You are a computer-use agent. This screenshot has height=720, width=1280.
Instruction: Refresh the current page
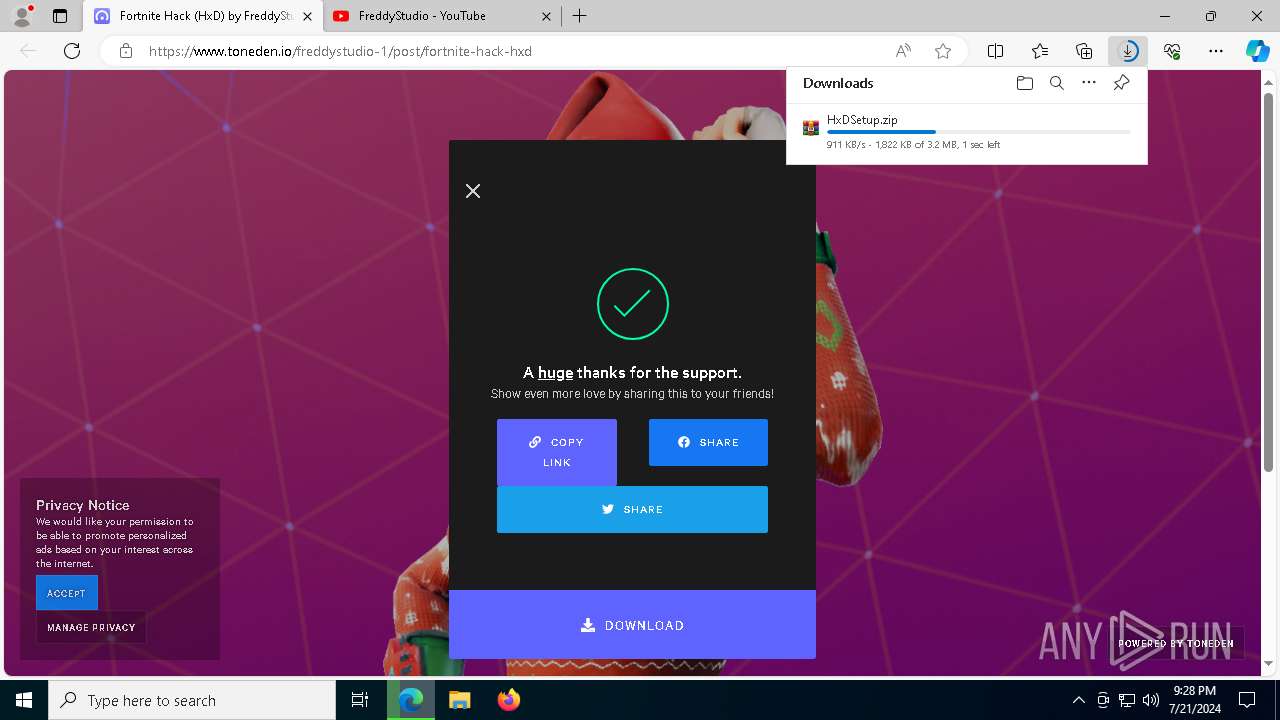72,51
